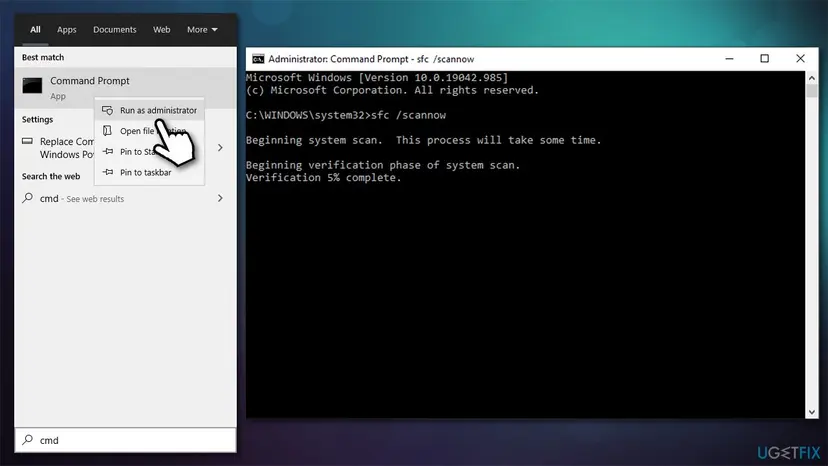The height and width of the screenshot is (466, 828).
Task: Click the scroll down arrow in Command Prompt
Action: coord(812,412)
